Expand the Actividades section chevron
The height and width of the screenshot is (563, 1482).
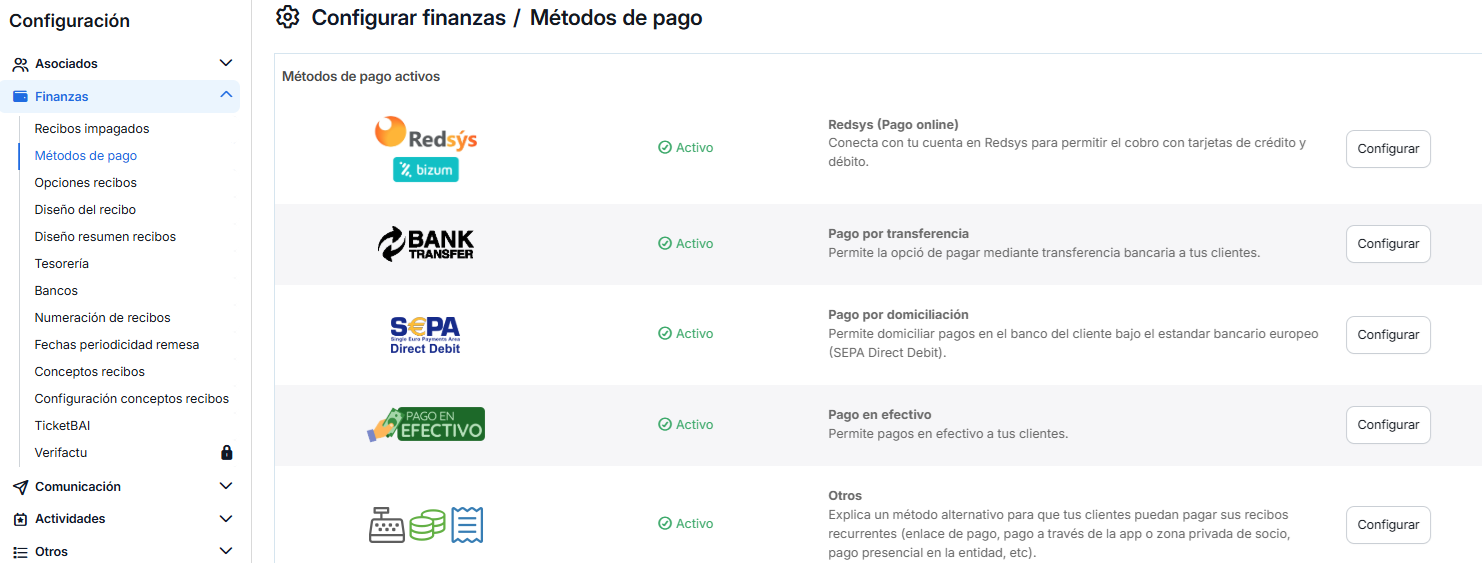pos(226,519)
